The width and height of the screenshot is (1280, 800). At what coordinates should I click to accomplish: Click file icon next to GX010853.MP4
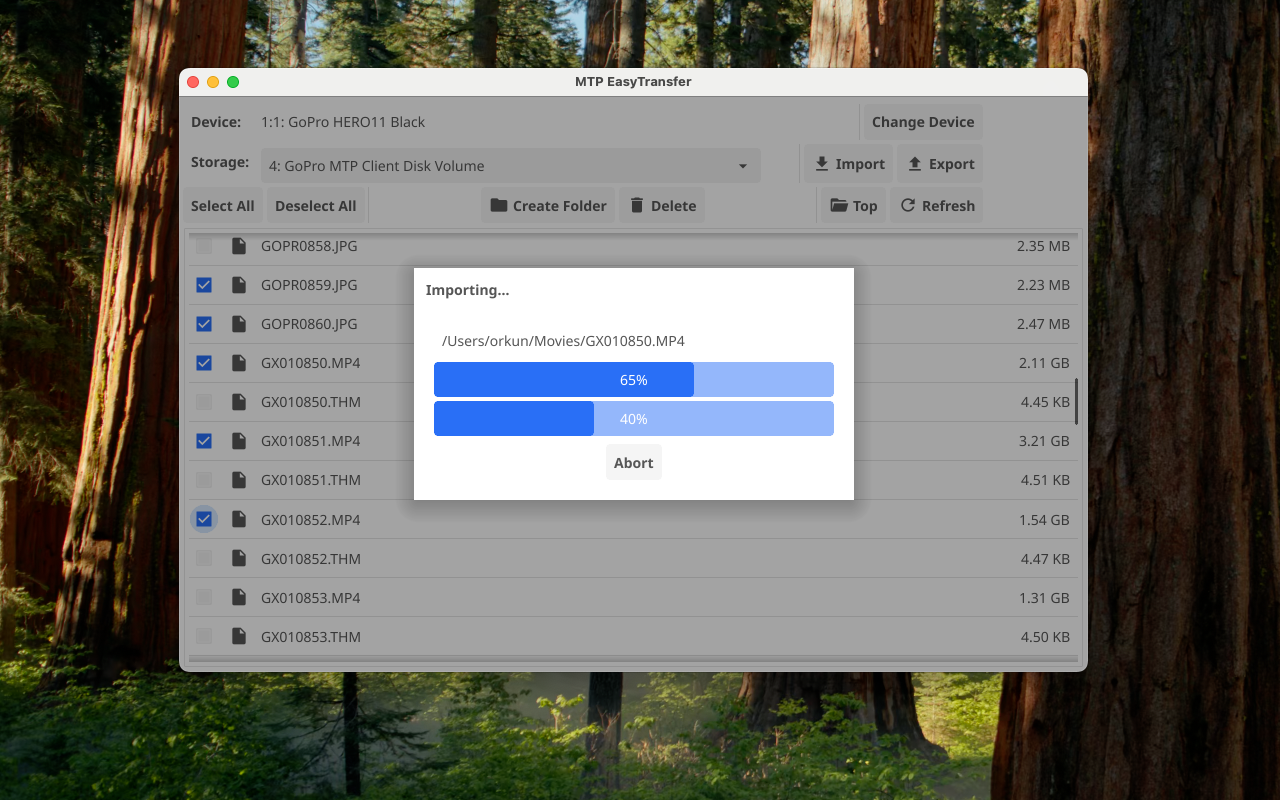pos(239,598)
